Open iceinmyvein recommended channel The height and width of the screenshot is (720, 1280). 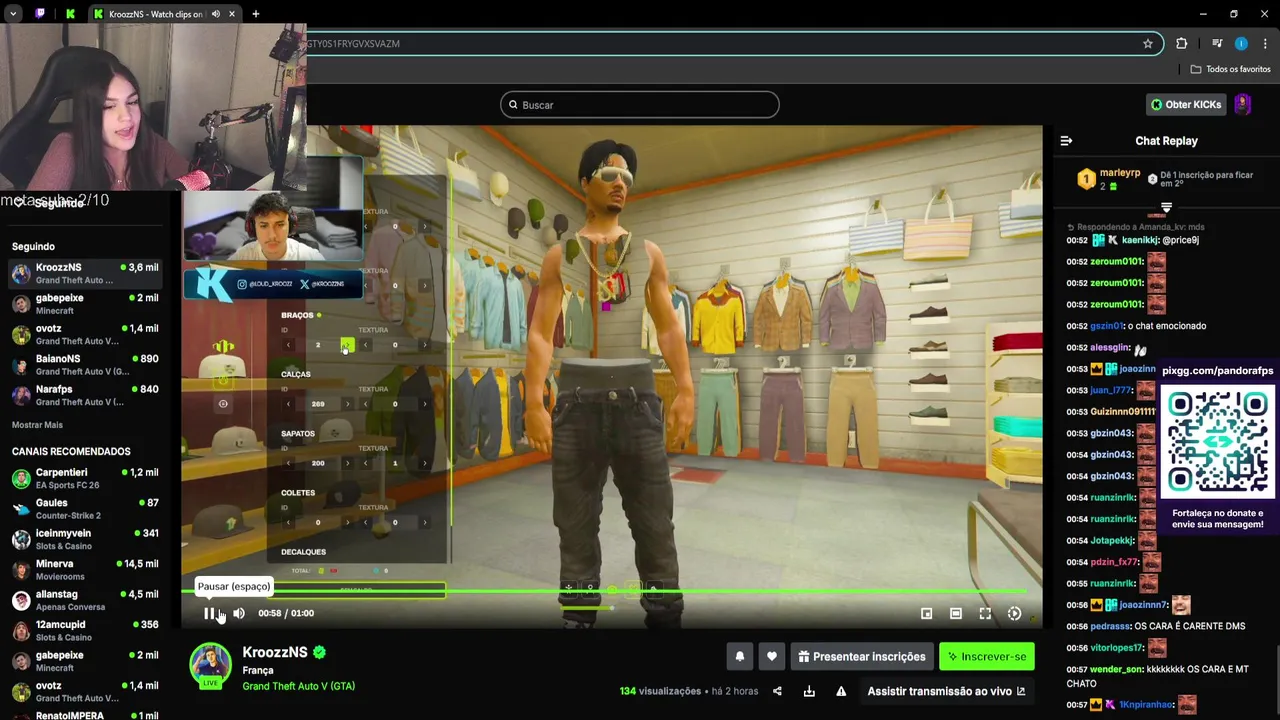coord(85,539)
